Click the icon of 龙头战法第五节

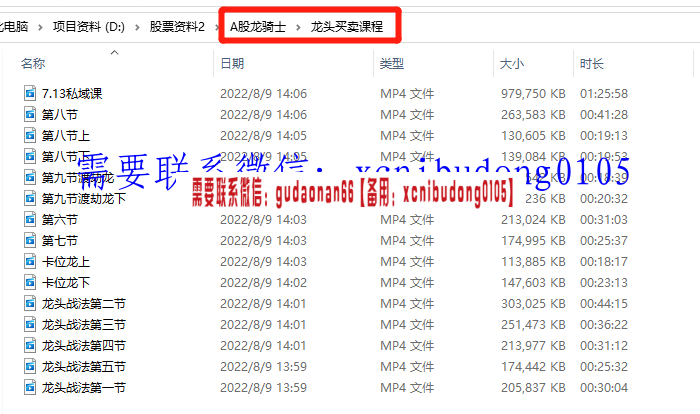(x=30, y=366)
